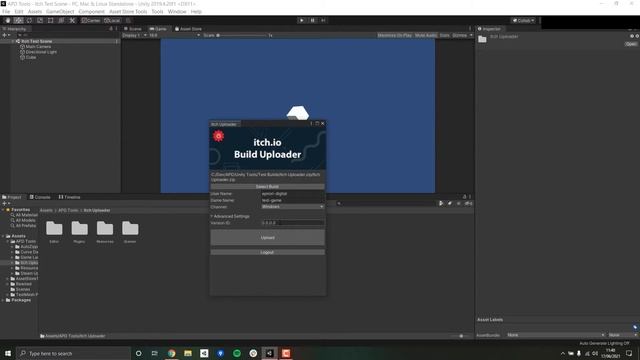Viewport: 640px width, 360px height.
Task: Open the Window menu
Action: (x=177, y=11)
